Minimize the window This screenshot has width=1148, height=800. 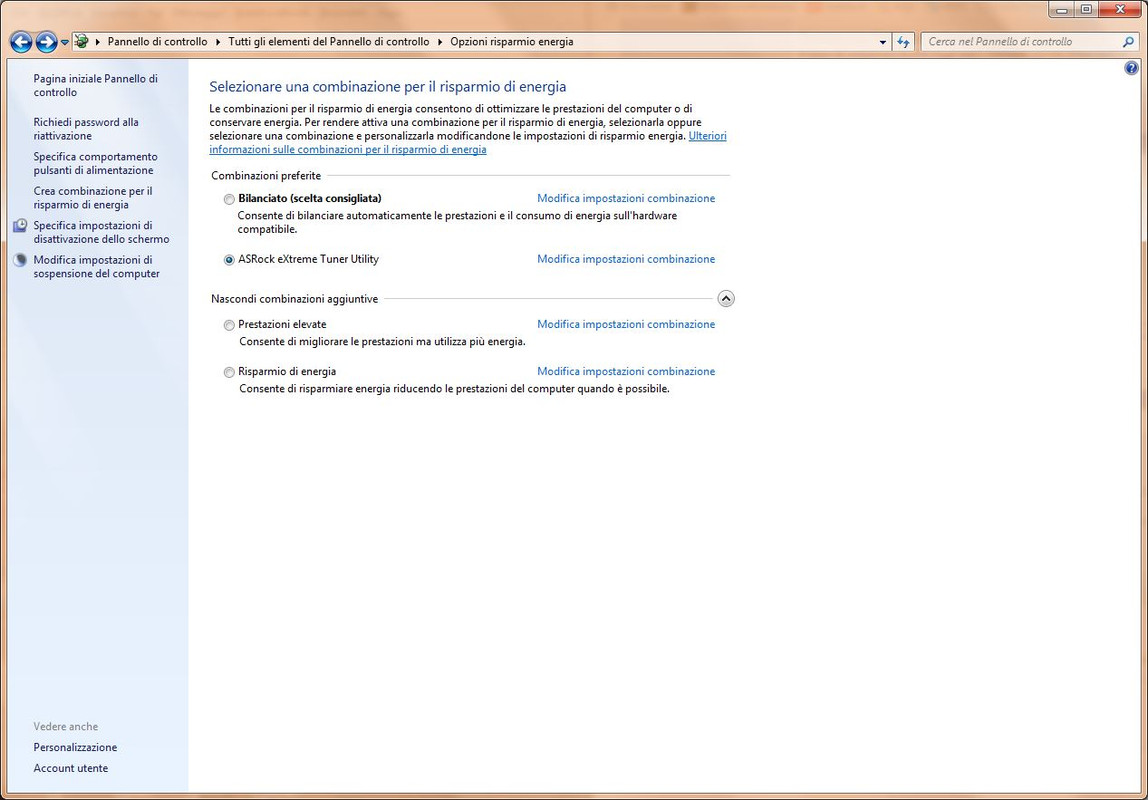[x=1062, y=10]
